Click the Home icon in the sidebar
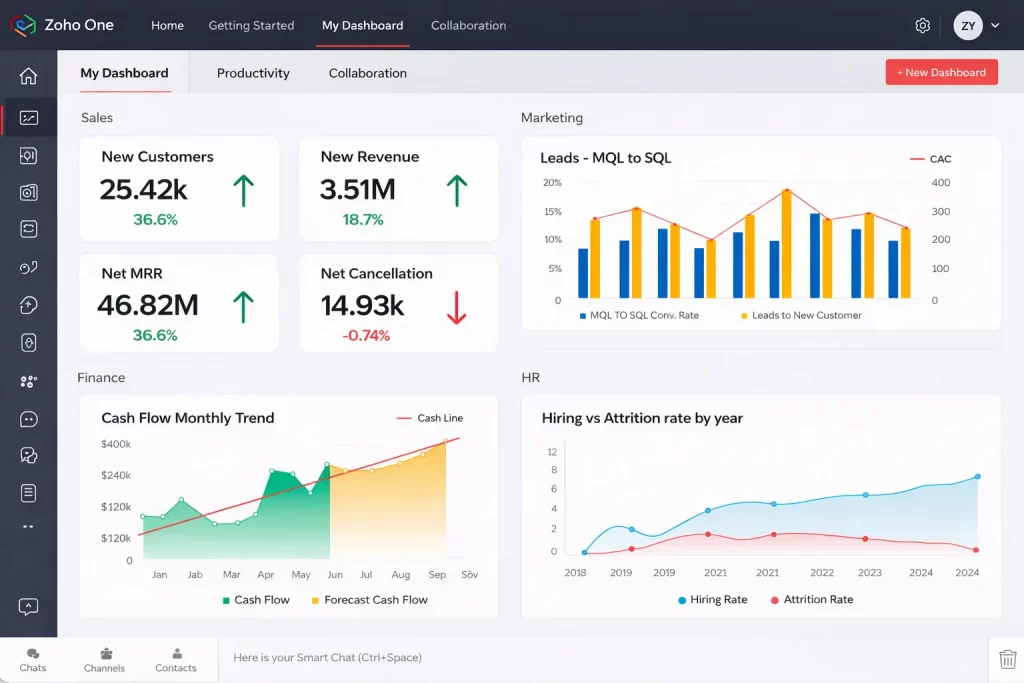The image size is (1024, 683). [28, 77]
